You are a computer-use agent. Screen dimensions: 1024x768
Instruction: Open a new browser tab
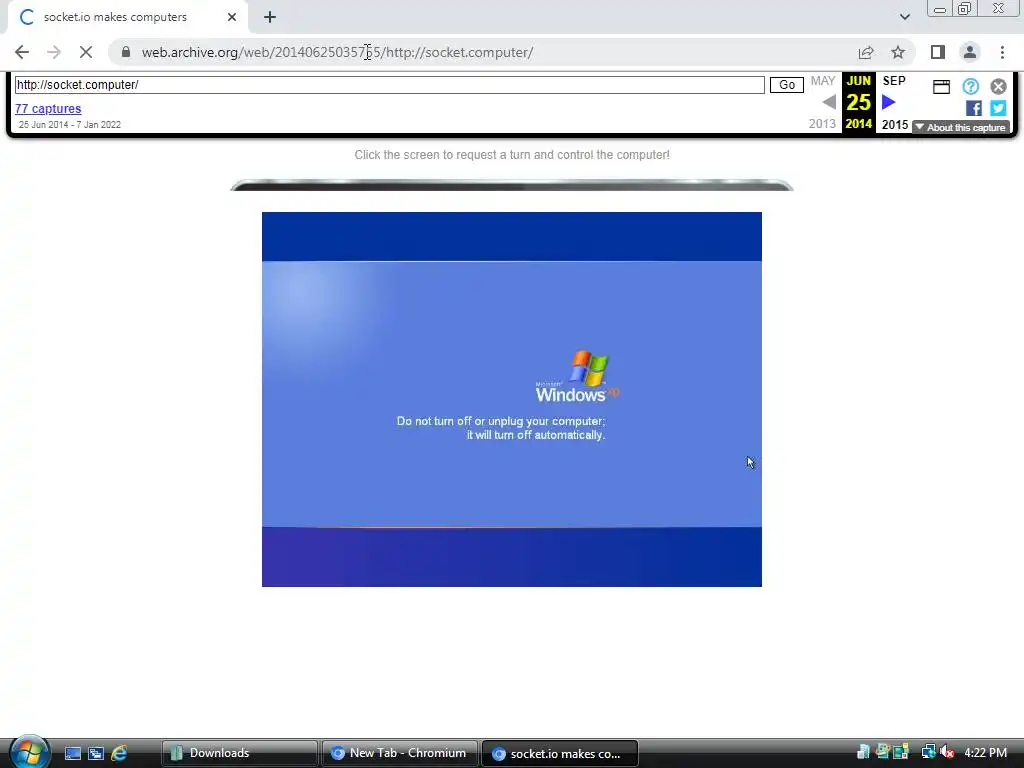[x=270, y=17]
